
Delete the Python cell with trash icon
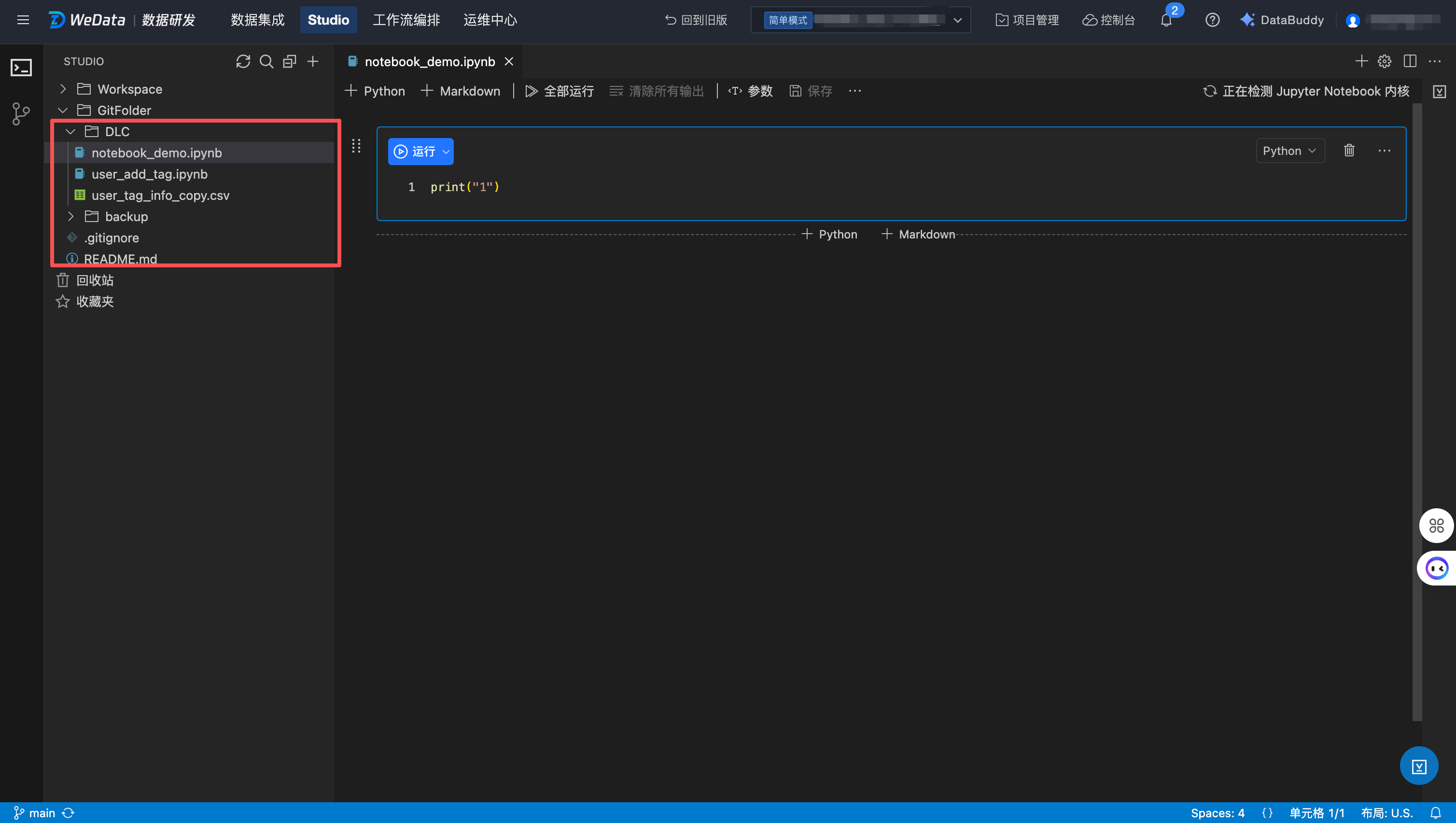pos(1349,150)
